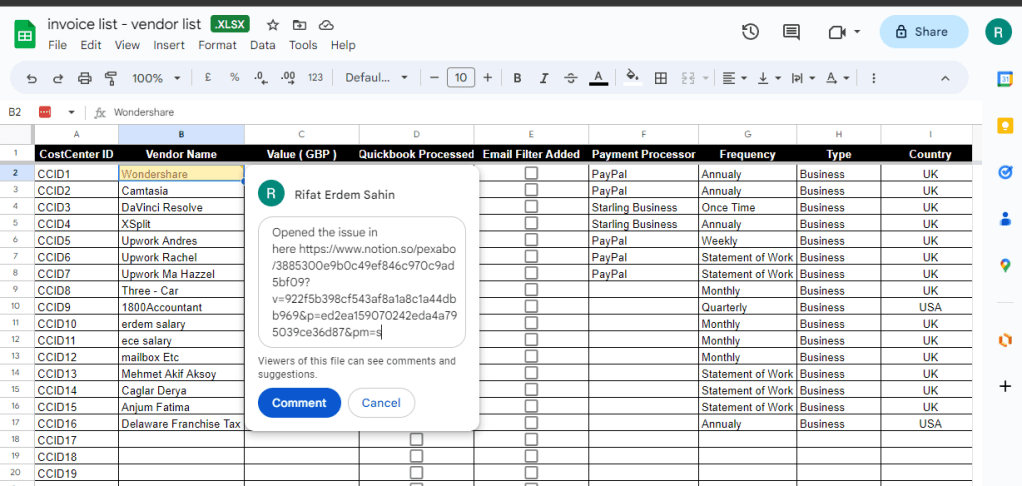Select the Paint format tool
Viewport: 1022px width, 486px height.
click(x=111, y=78)
